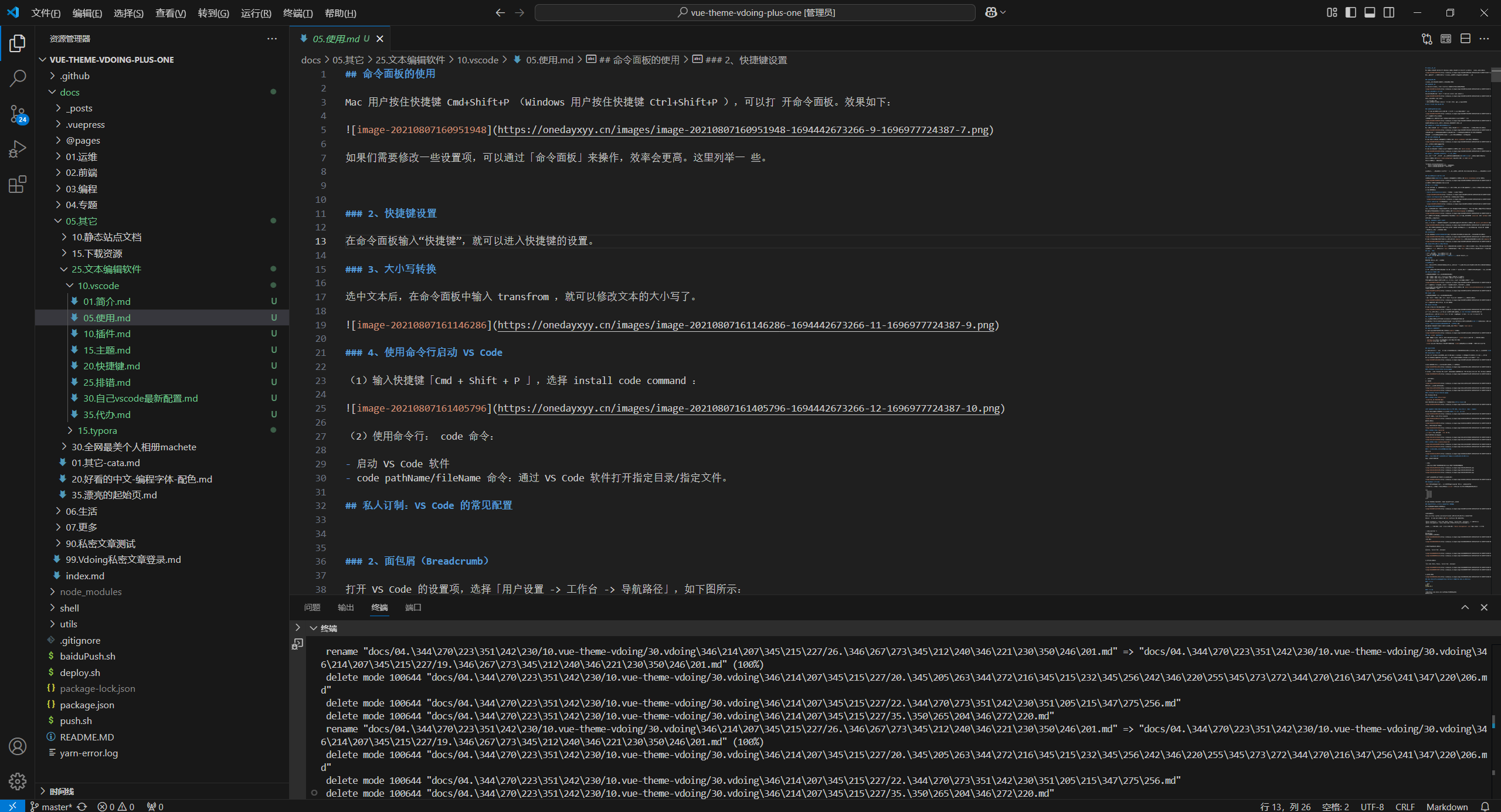Expand the 时间线 timeline section
Screen dimensions: 1501x812
click(x=162, y=791)
